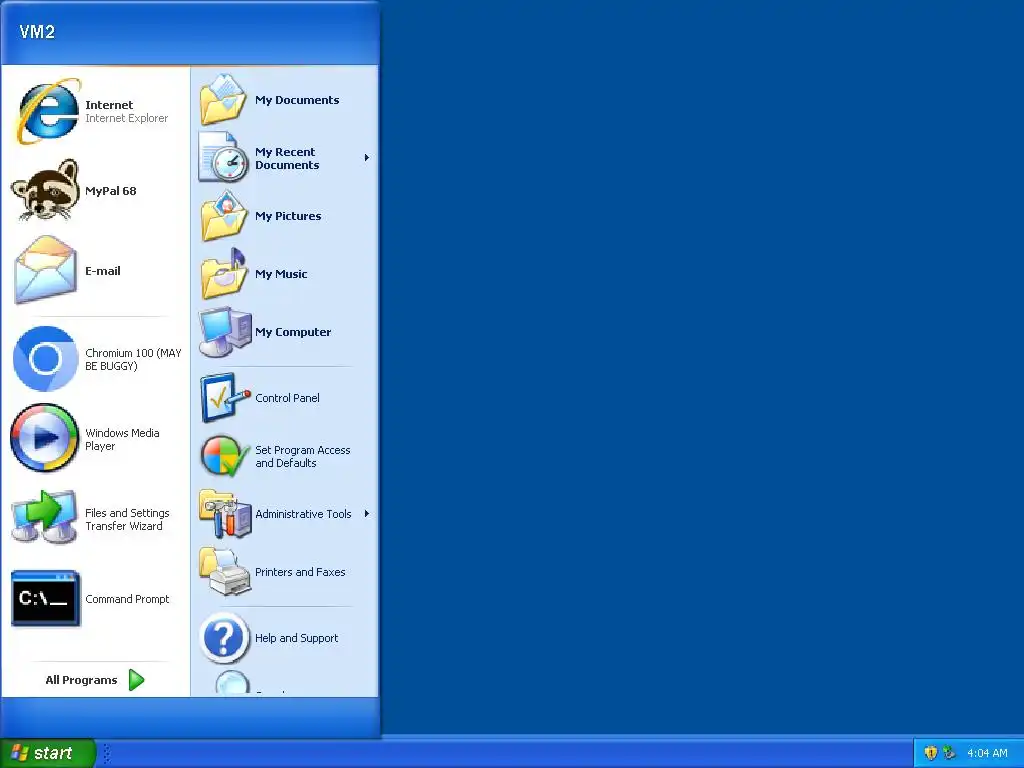Expand Administrative Tools submenu arrow
Viewport: 1024px width, 768px height.
point(366,514)
